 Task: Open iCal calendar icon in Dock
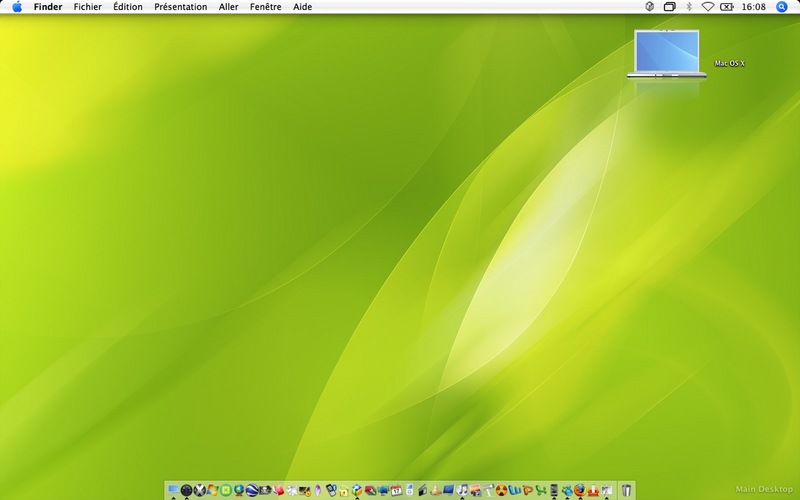click(x=396, y=490)
